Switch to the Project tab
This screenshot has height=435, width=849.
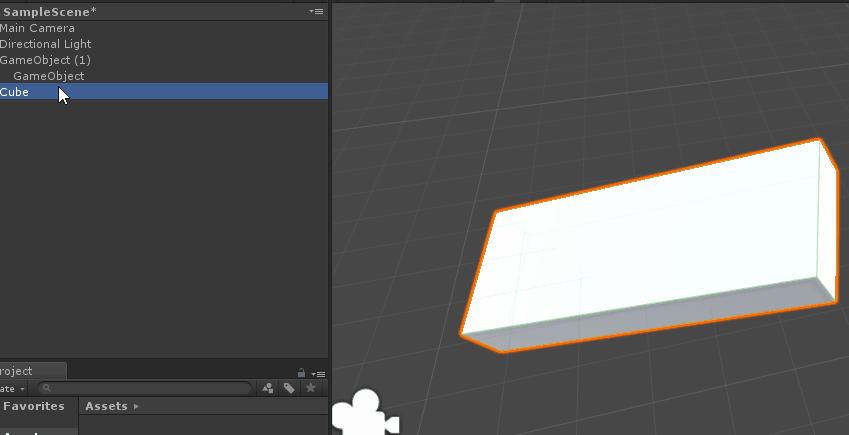32,371
